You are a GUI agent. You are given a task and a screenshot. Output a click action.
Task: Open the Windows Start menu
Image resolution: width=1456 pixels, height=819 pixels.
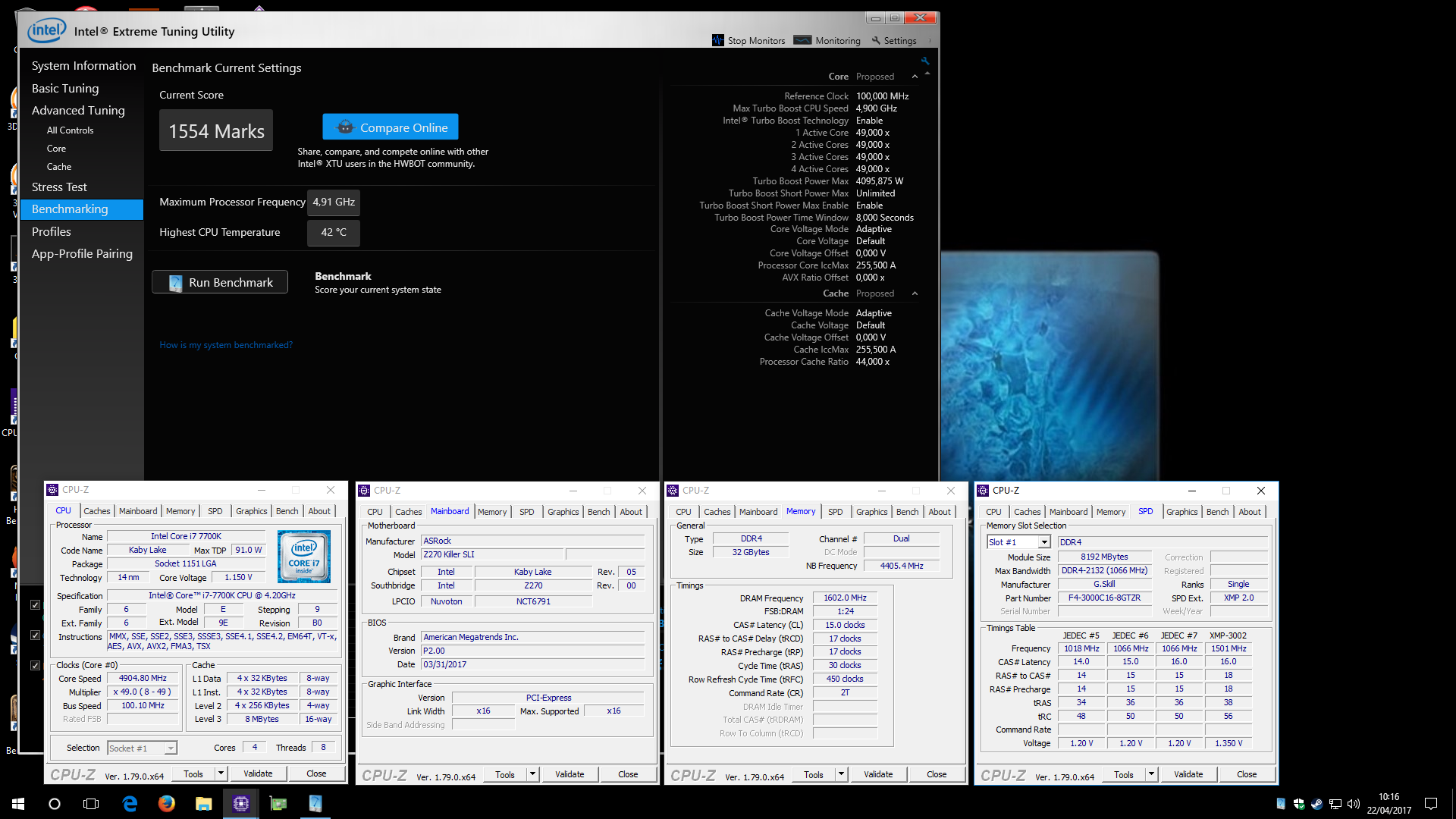click(x=18, y=804)
